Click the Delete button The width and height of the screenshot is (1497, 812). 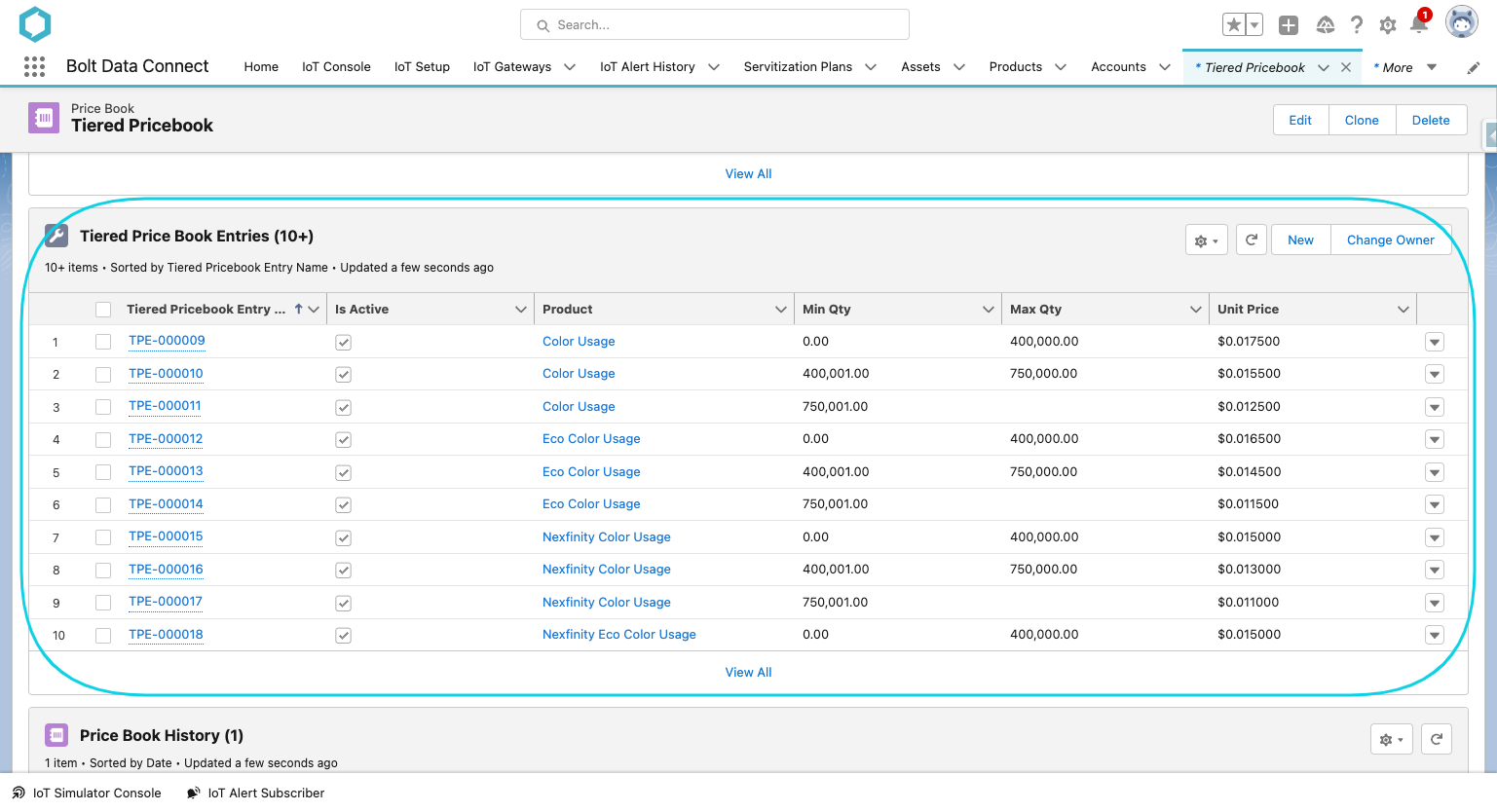[1431, 120]
